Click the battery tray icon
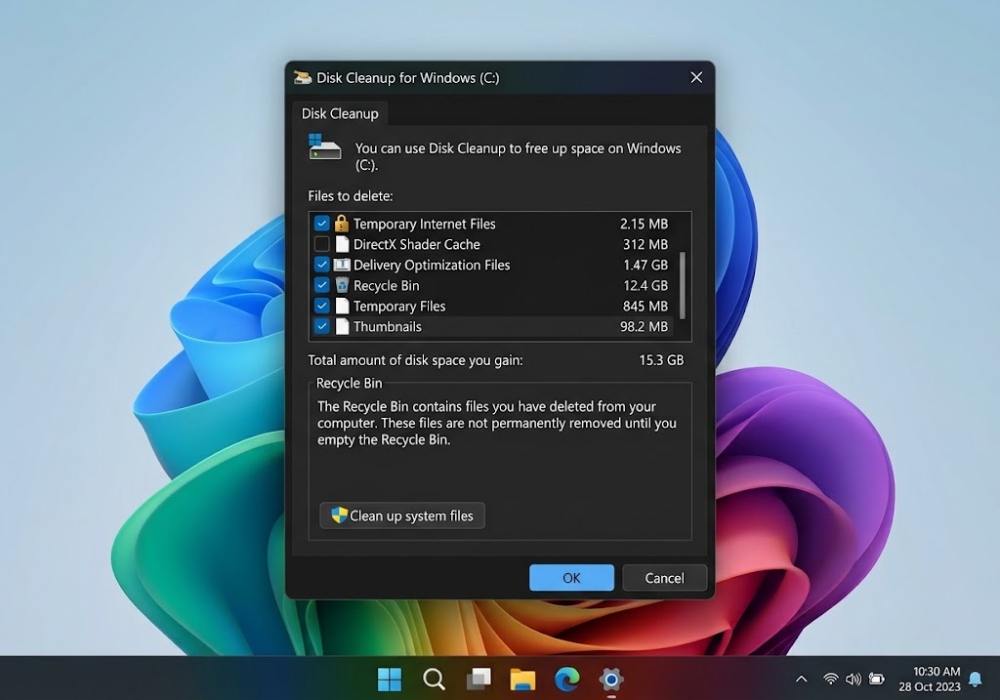Image resolution: width=1000 pixels, height=700 pixels. point(877,679)
